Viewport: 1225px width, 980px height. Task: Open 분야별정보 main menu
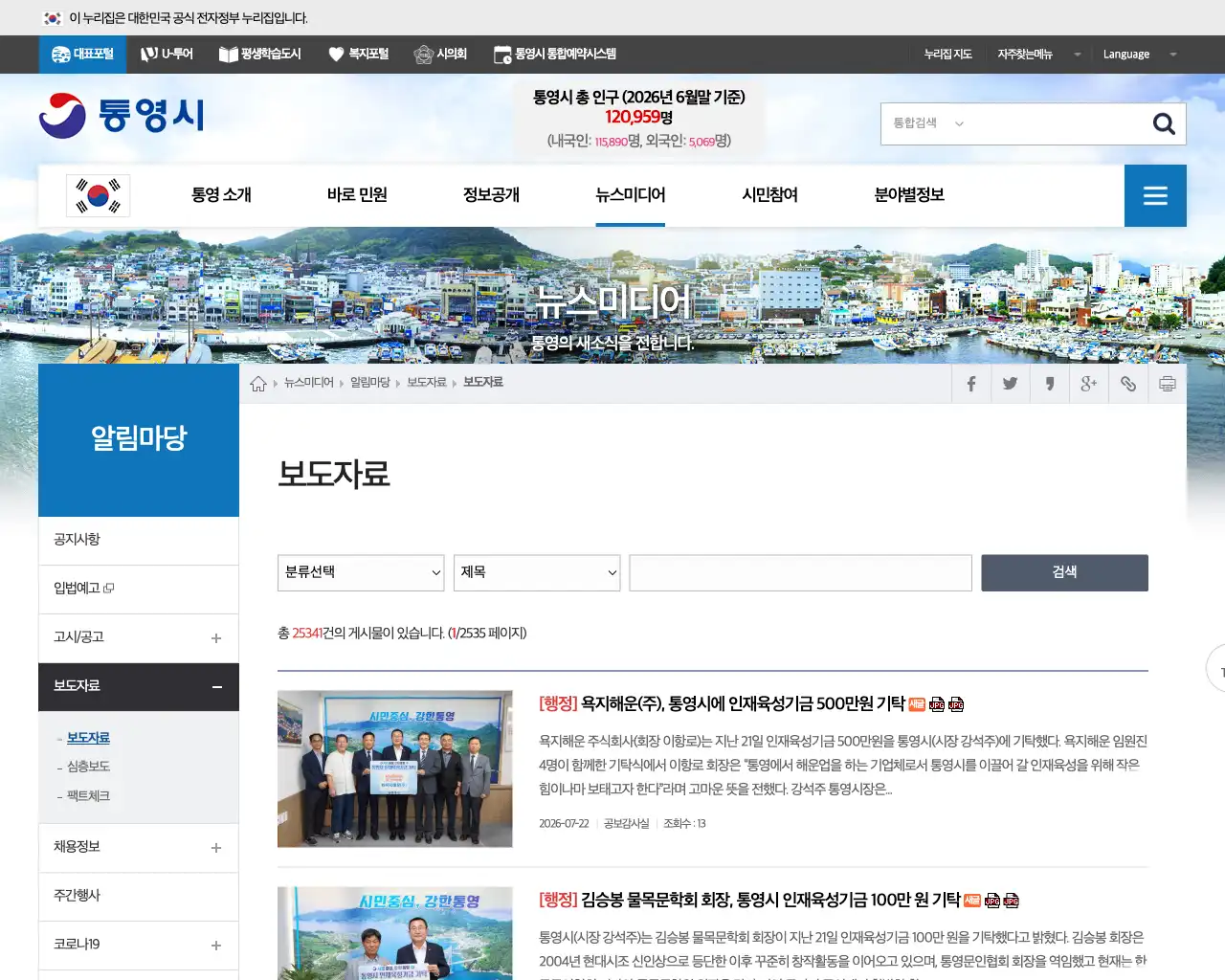[909, 195]
